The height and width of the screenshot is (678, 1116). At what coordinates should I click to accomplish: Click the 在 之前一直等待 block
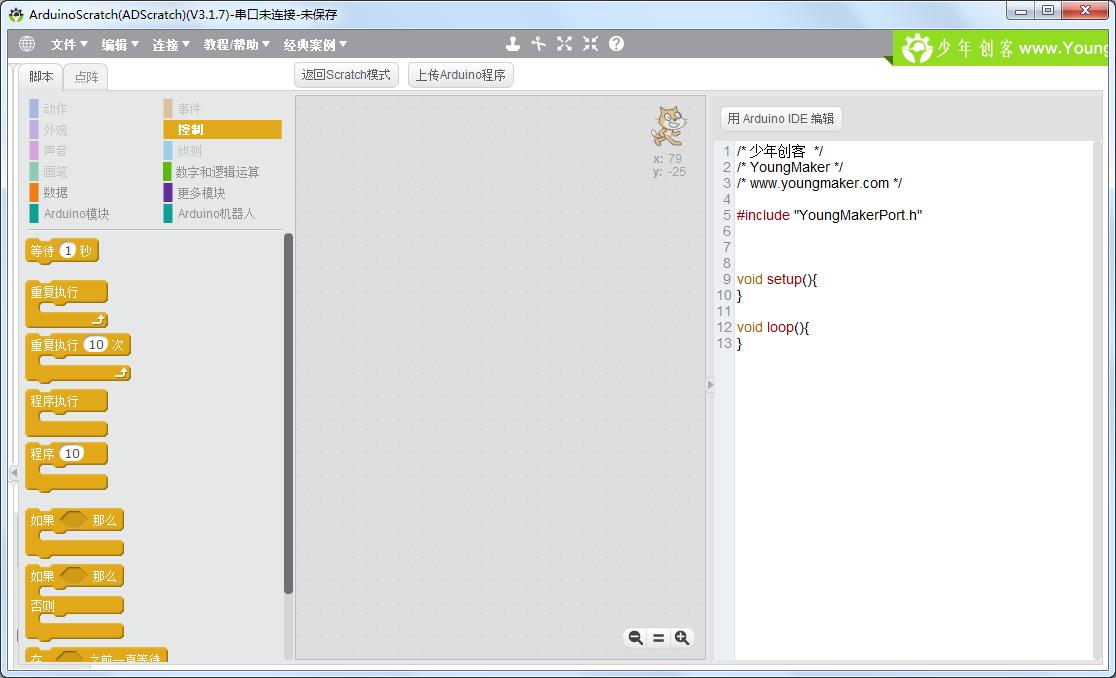point(96,655)
